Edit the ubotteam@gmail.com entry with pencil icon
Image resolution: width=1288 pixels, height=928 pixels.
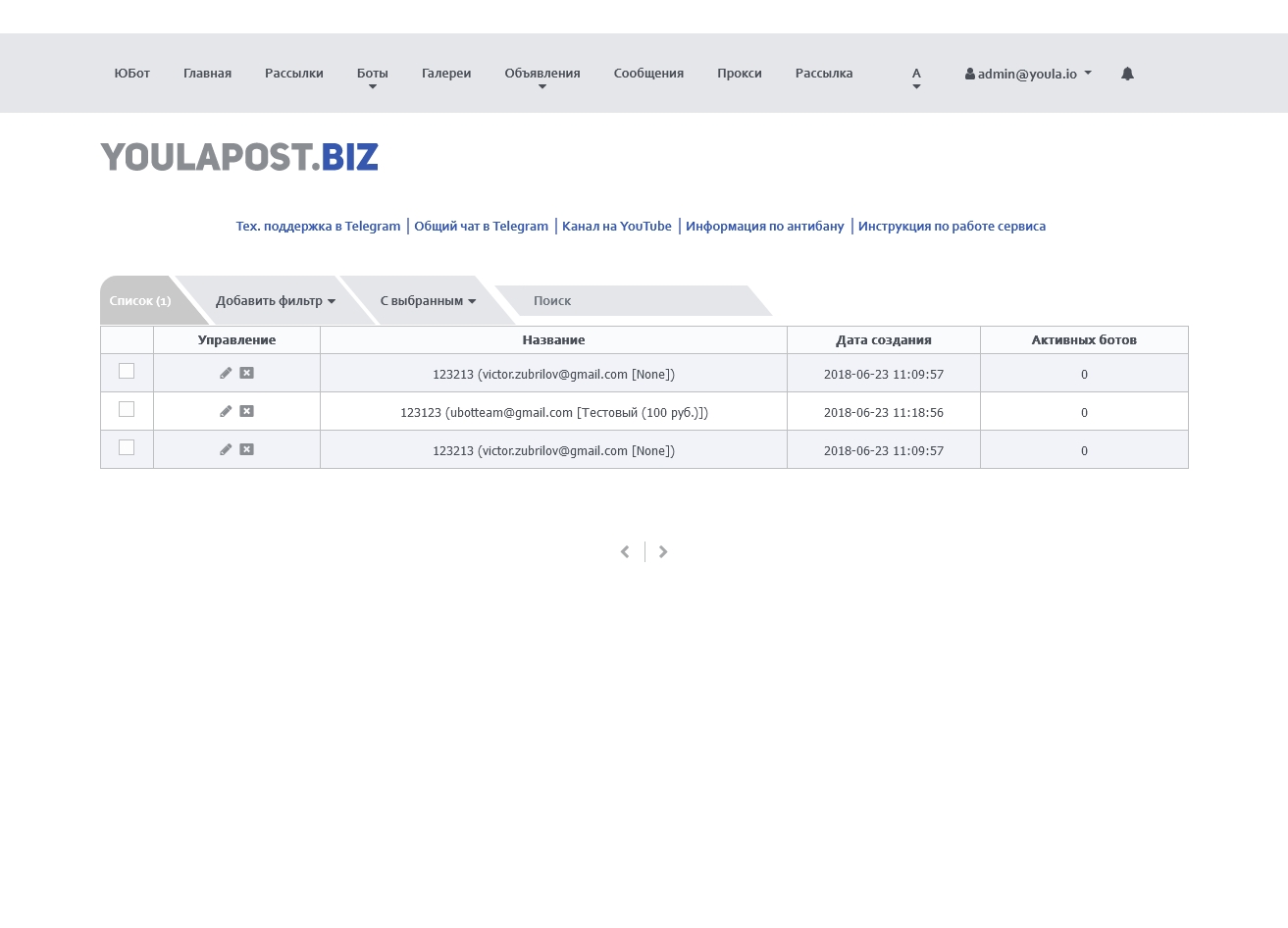point(226,411)
